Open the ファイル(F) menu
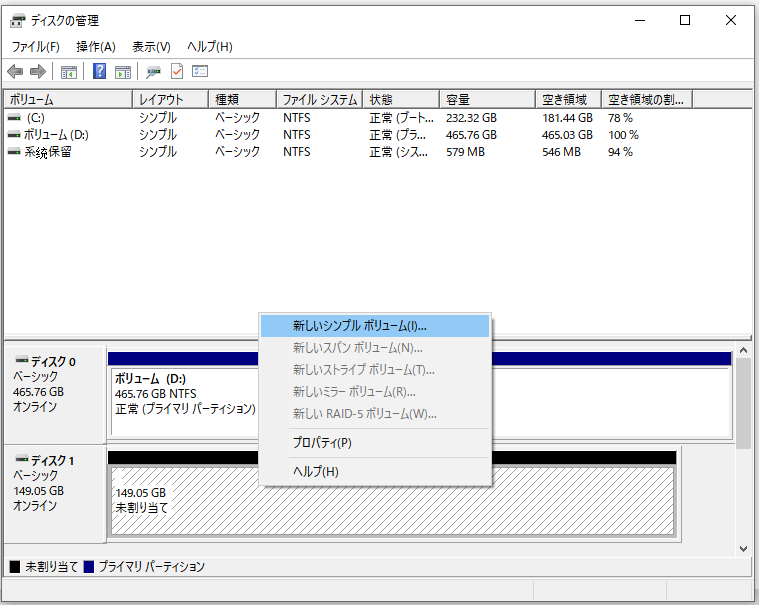This screenshot has width=759, height=605. click(35, 47)
